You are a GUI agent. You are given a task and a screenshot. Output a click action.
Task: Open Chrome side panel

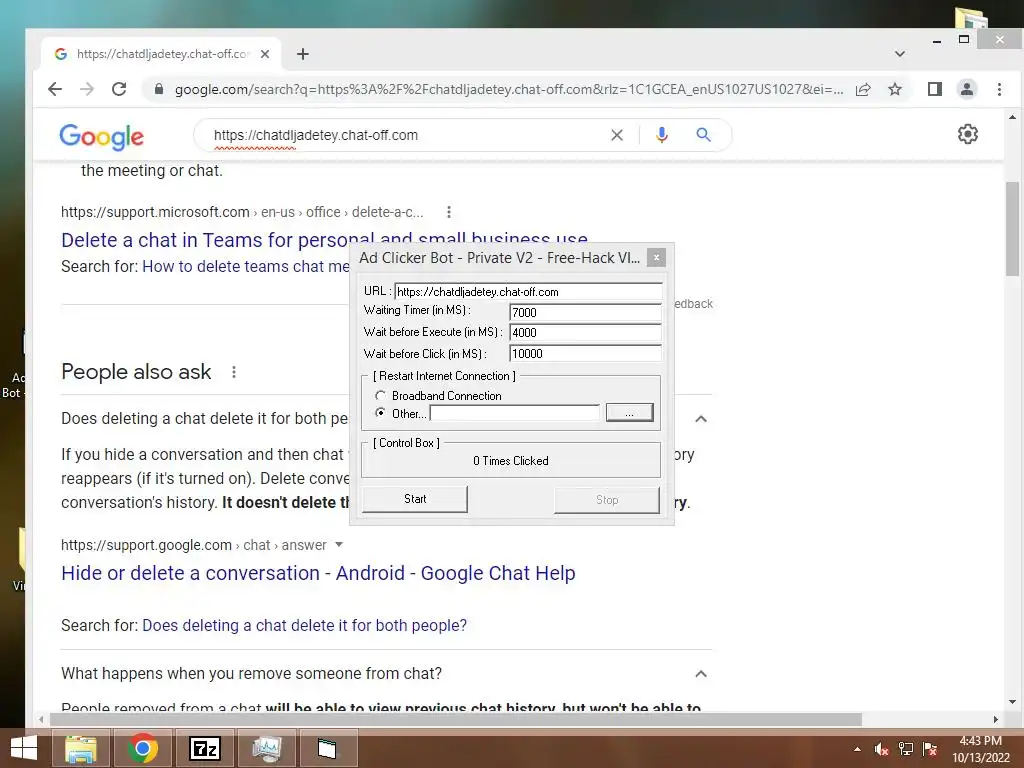(935, 89)
